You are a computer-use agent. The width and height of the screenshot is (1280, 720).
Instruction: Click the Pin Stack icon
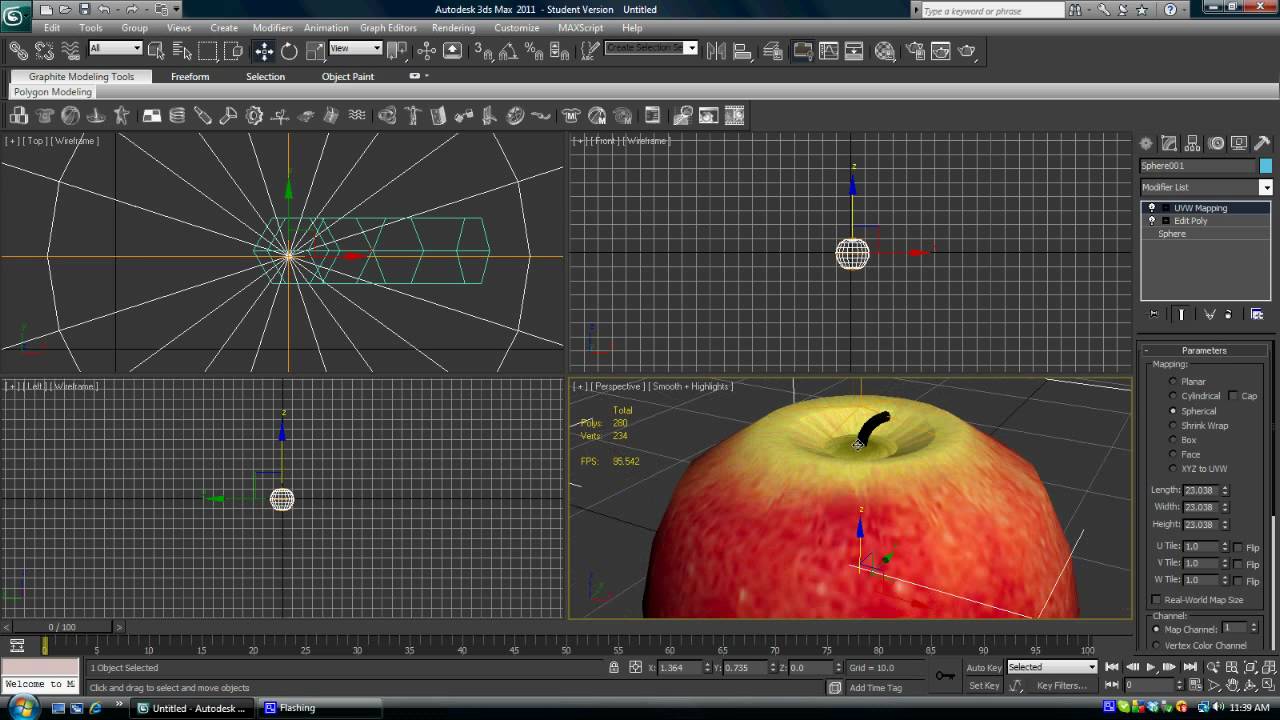point(1154,314)
